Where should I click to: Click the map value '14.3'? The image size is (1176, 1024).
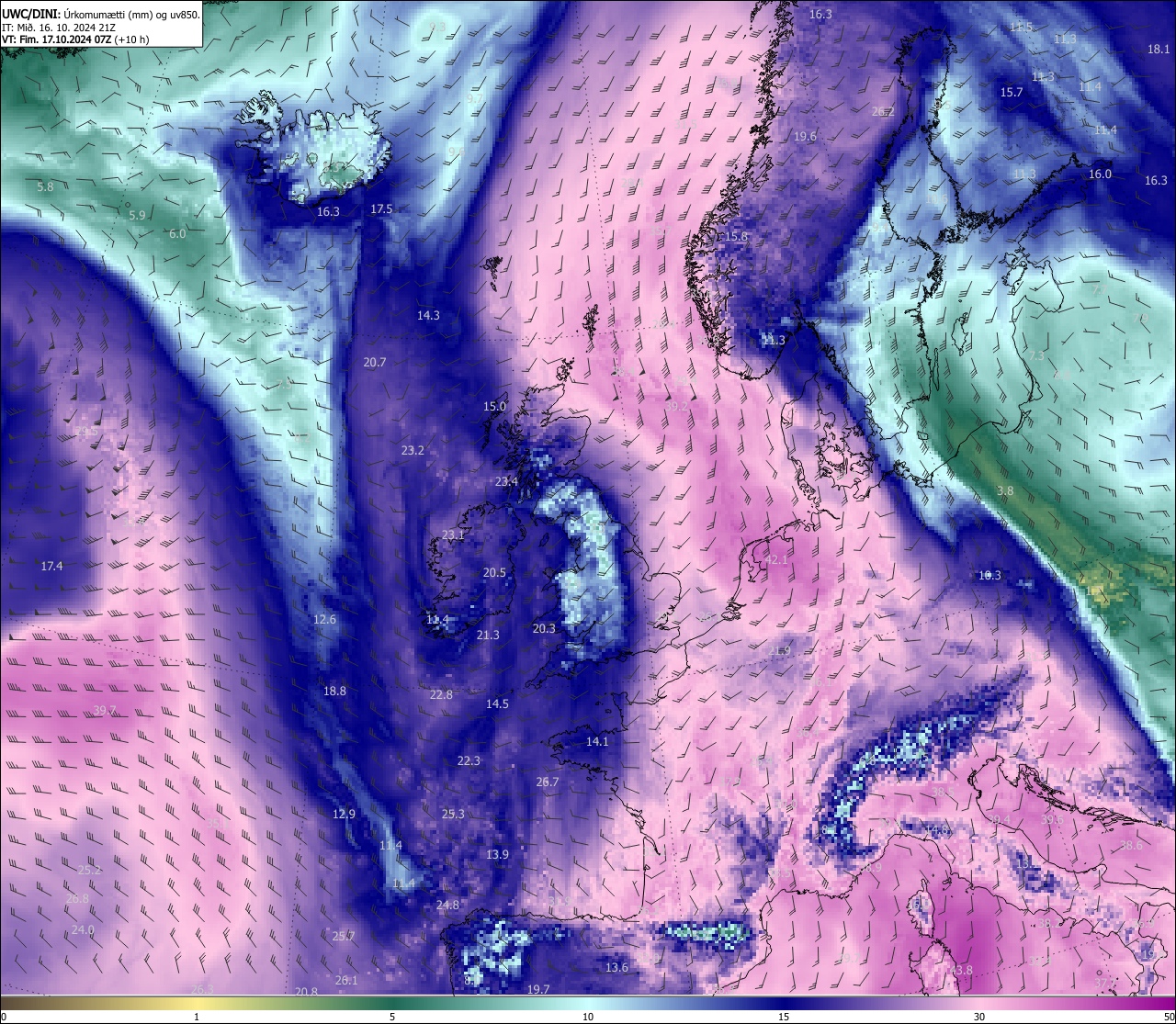428,316
